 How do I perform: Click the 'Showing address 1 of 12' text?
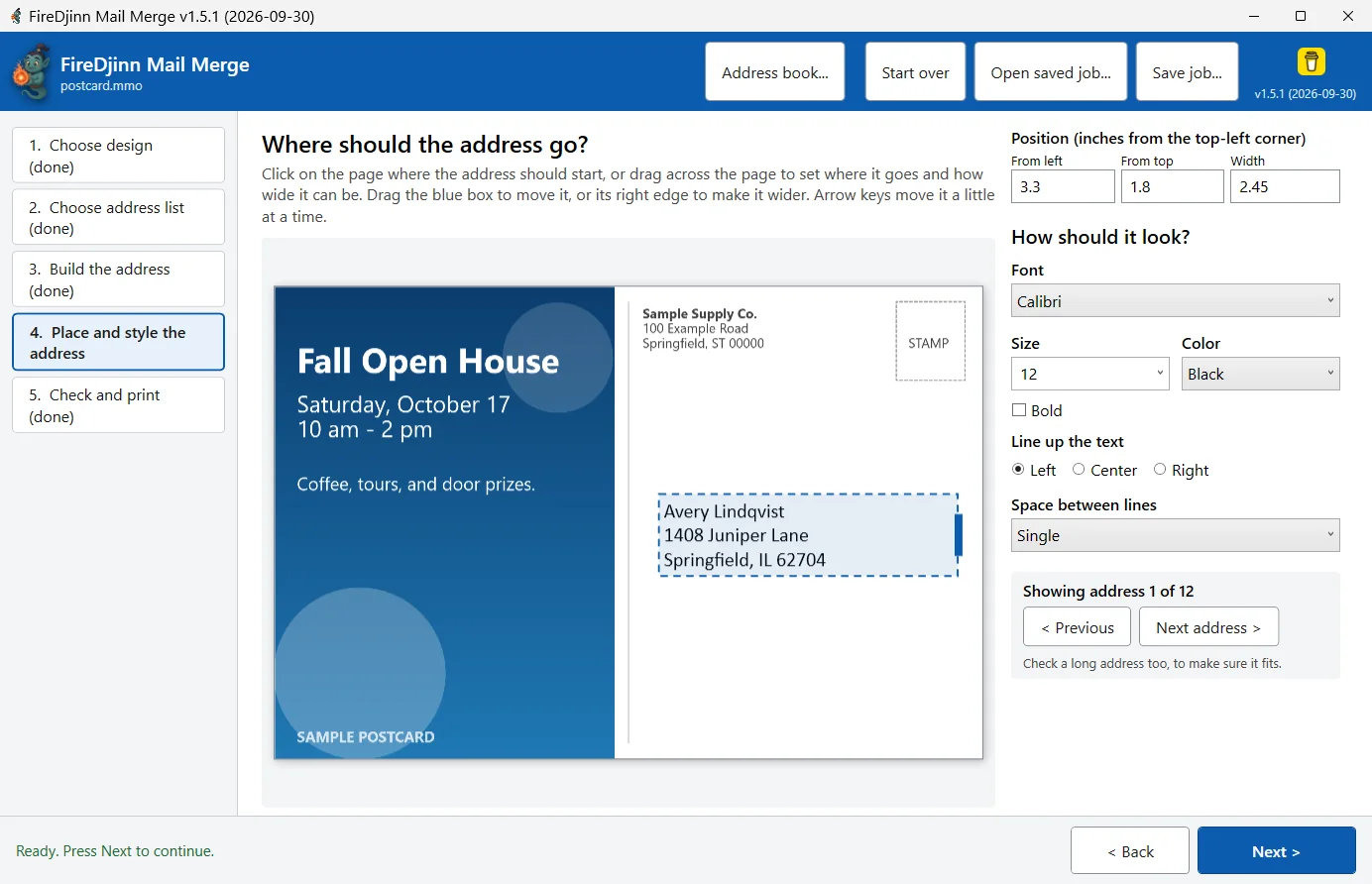tap(1108, 592)
